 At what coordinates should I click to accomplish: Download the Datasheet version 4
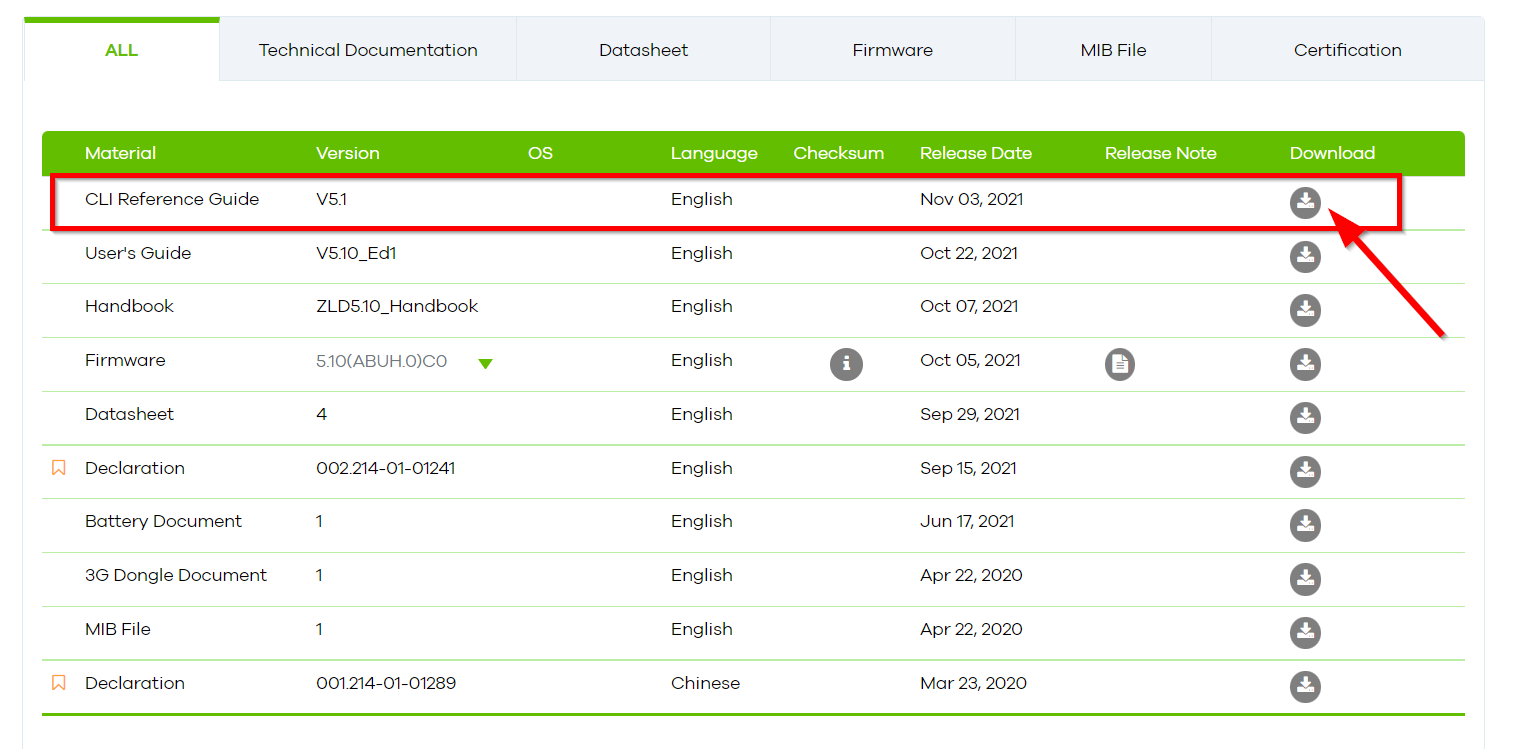[1304, 418]
